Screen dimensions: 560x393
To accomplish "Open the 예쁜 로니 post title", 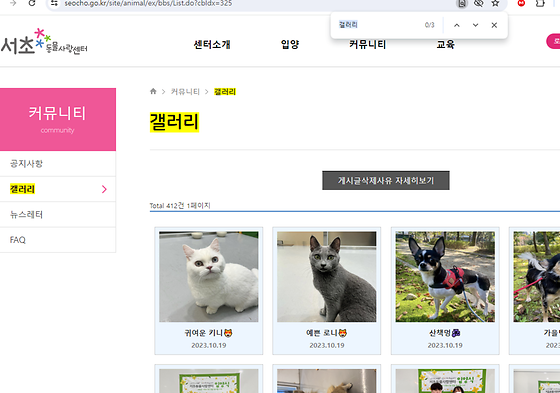I will point(326,333).
